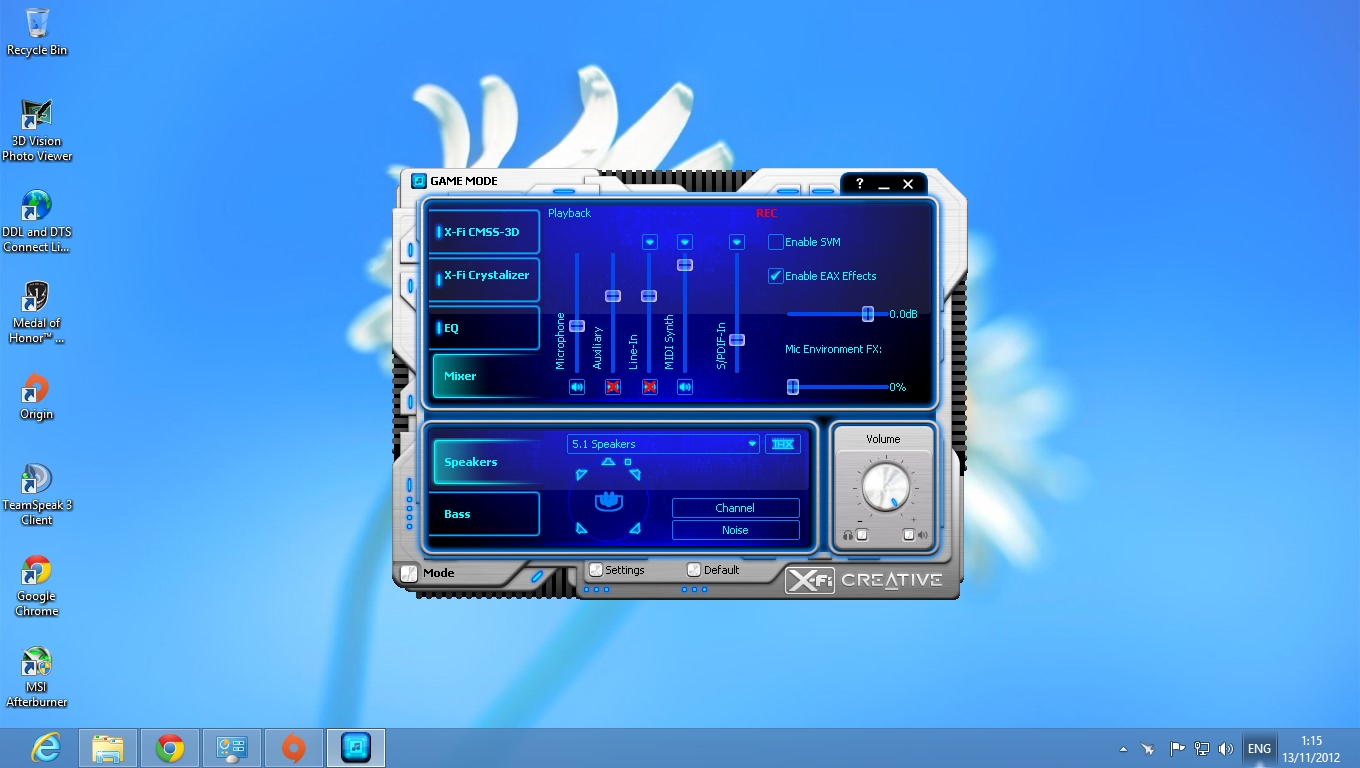Click the center speaker icon
The image size is (1360, 768).
point(607,462)
